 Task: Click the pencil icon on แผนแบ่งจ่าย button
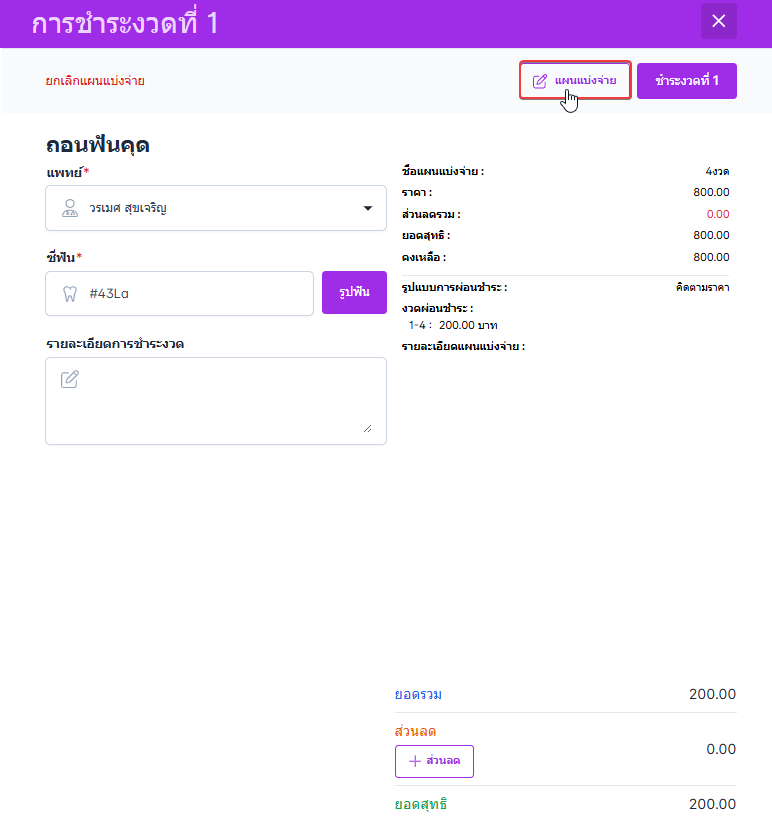pyautogui.click(x=540, y=81)
